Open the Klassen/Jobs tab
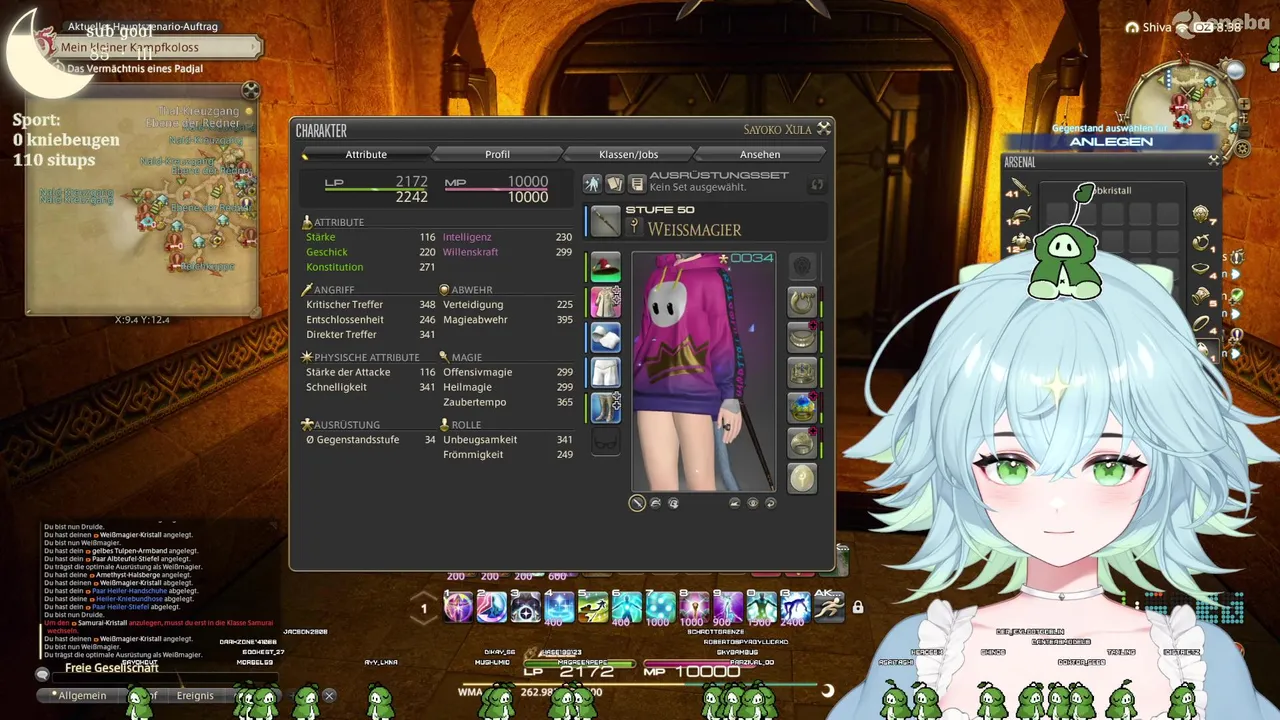Viewport: 1280px width, 720px height. tap(628, 154)
